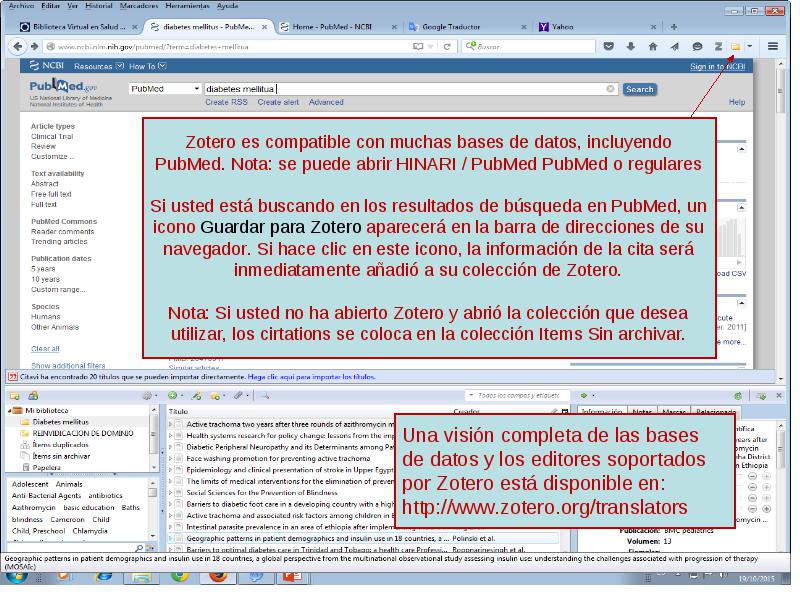Image resolution: width=800 pixels, height=600 pixels.
Task: Filter by Free full text
Action: coord(51,194)
